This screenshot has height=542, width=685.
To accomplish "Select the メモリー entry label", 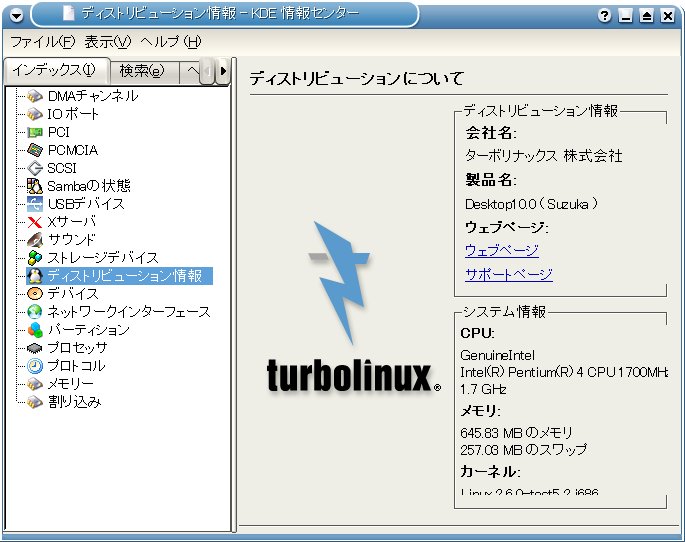I will coord(70,383).
